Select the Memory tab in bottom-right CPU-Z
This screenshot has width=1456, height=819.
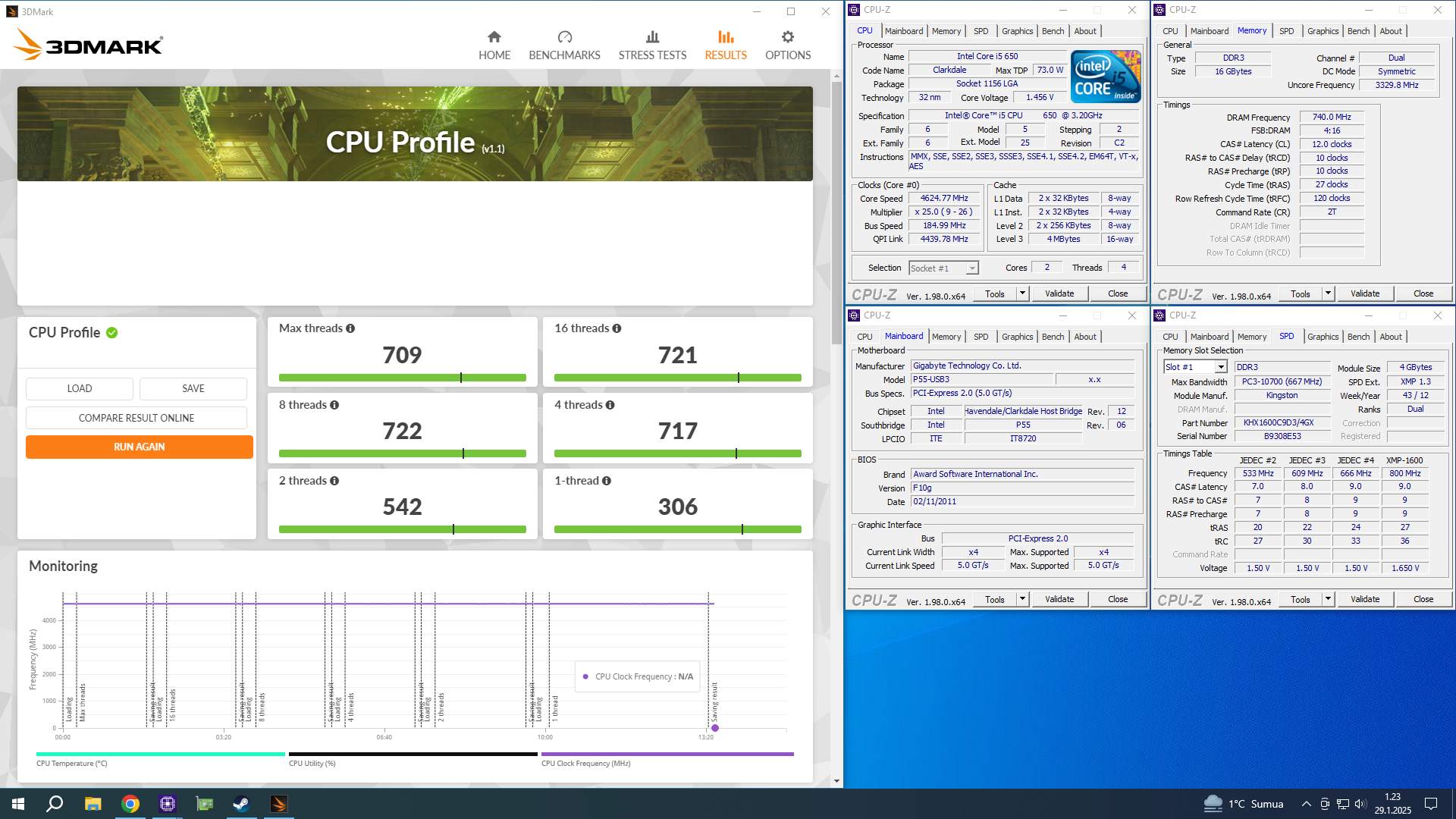click(x=1252, y=337)
